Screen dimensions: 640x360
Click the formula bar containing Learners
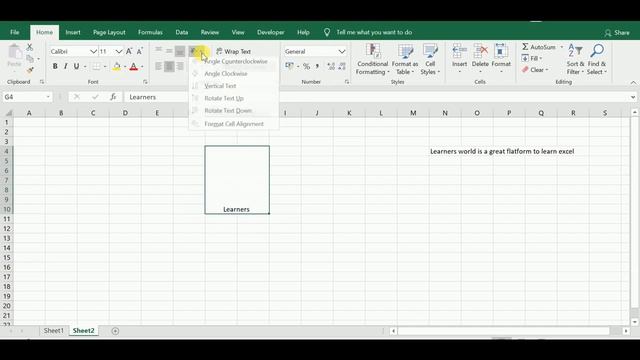tap(376, 97)
